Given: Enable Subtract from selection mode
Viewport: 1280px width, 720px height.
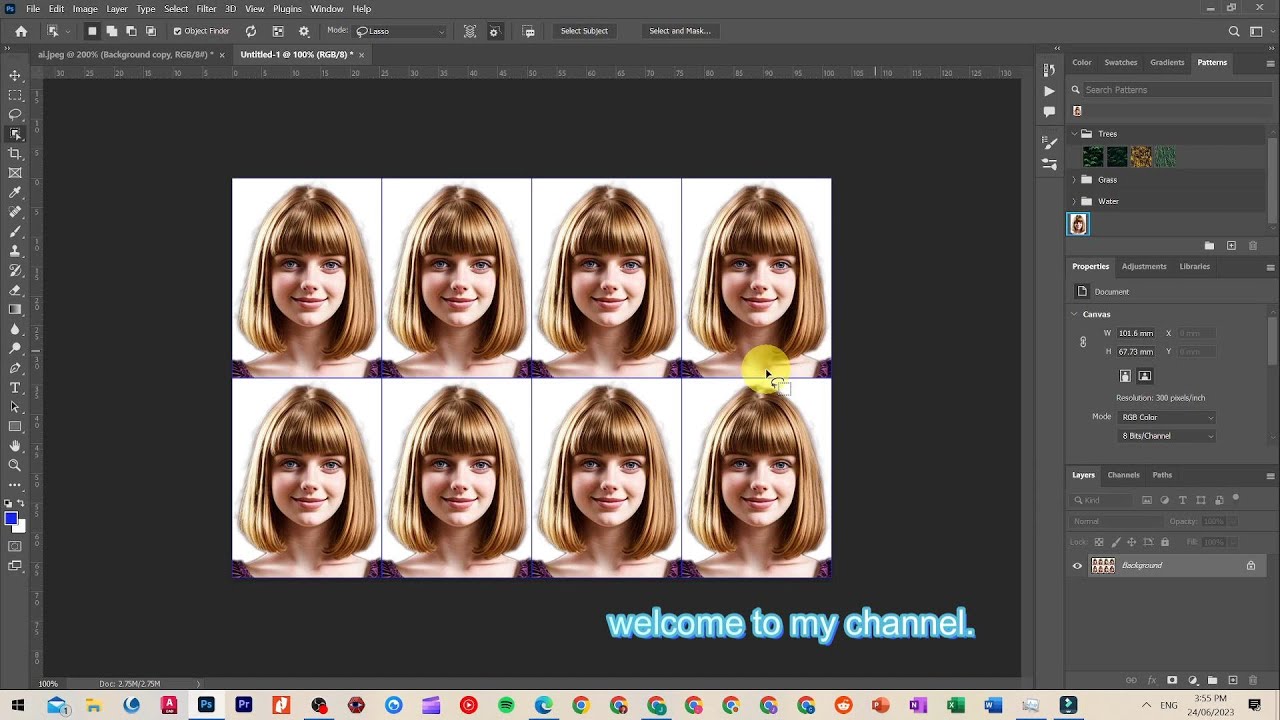Looking at the screenshot, I should [131, 31].
